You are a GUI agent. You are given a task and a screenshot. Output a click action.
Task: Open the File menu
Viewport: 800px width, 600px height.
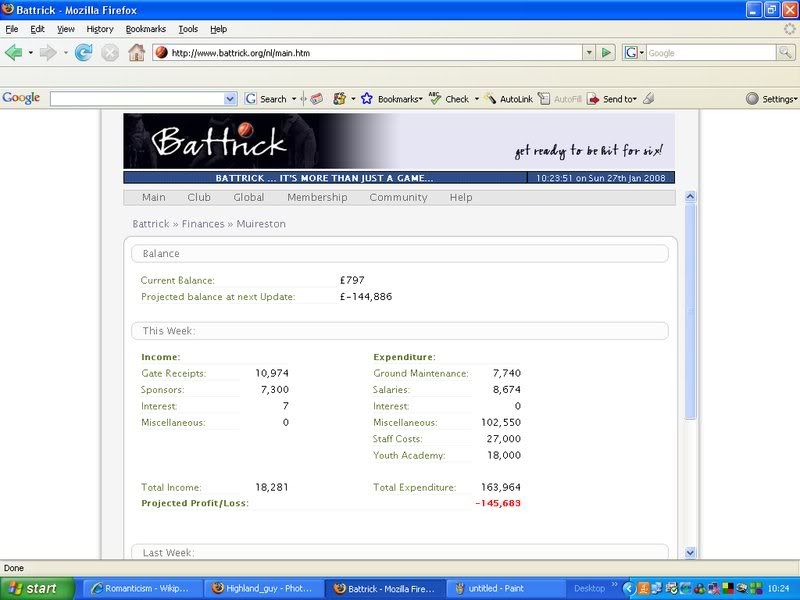[12, 29]
